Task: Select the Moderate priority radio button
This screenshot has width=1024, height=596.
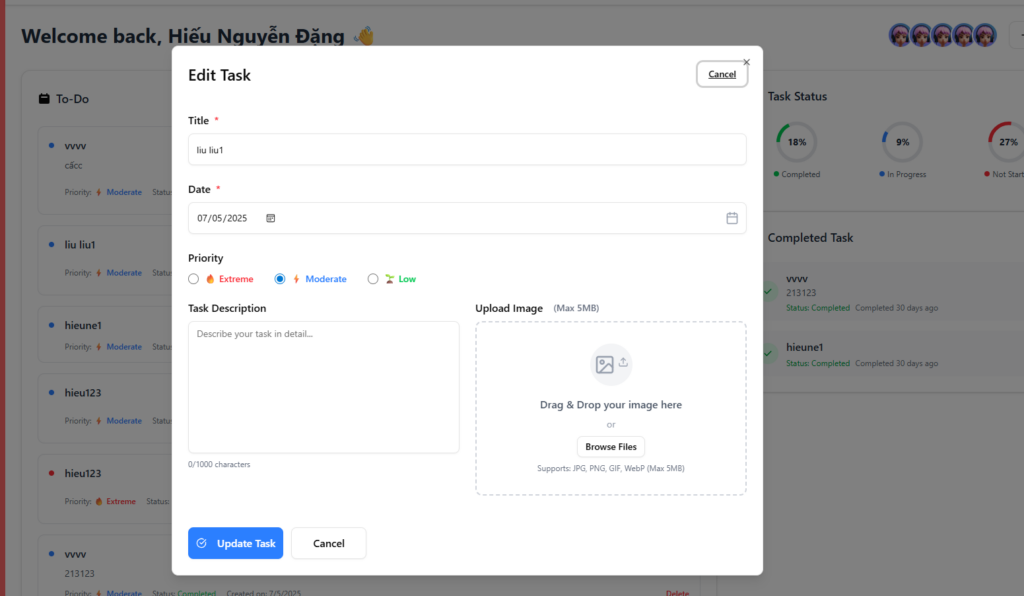Action: 280,279
